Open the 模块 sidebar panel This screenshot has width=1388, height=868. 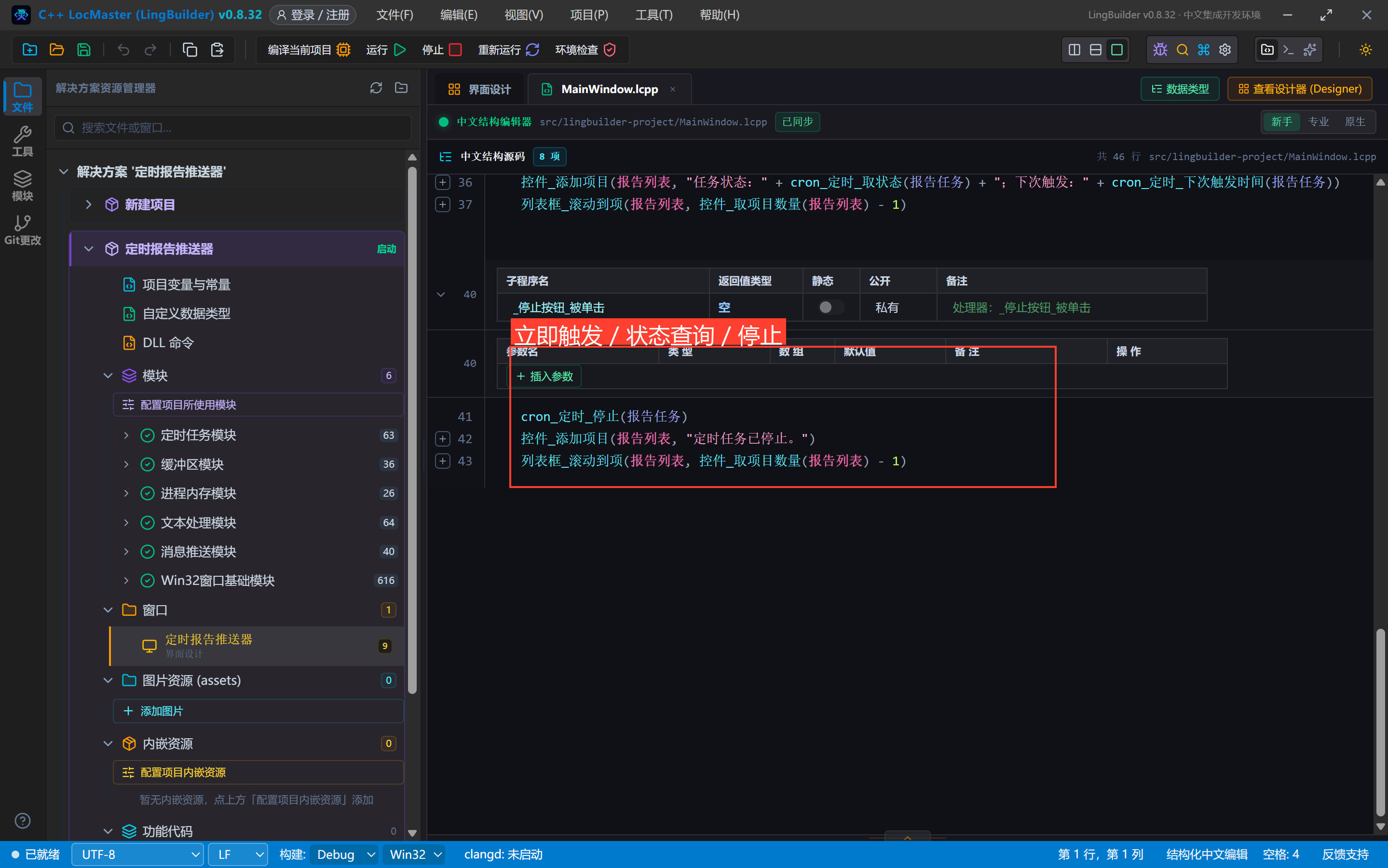[x=22, y=186]
